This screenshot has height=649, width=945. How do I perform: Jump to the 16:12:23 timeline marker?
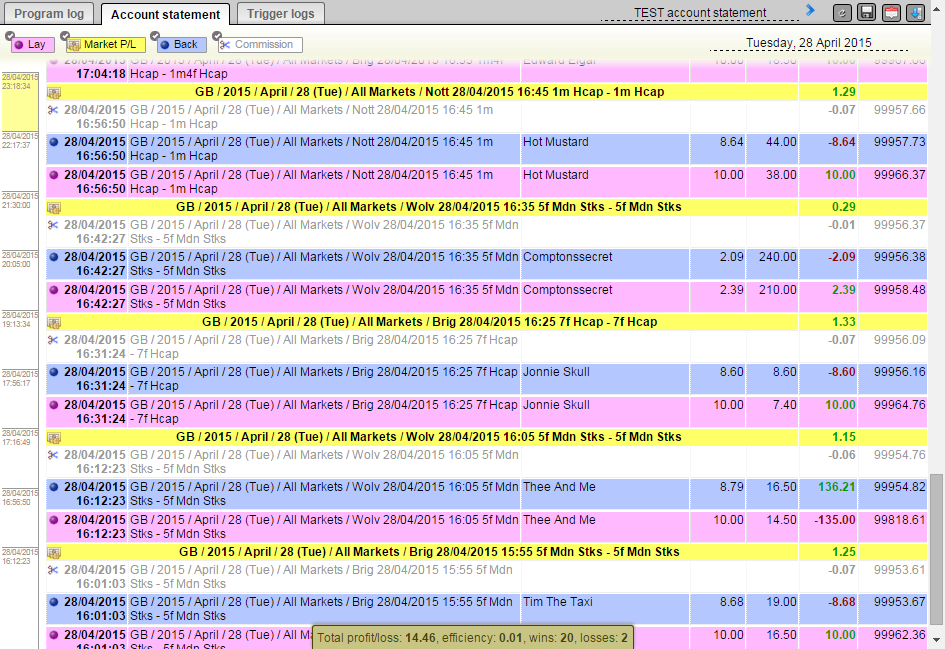[x=20, y=556]
